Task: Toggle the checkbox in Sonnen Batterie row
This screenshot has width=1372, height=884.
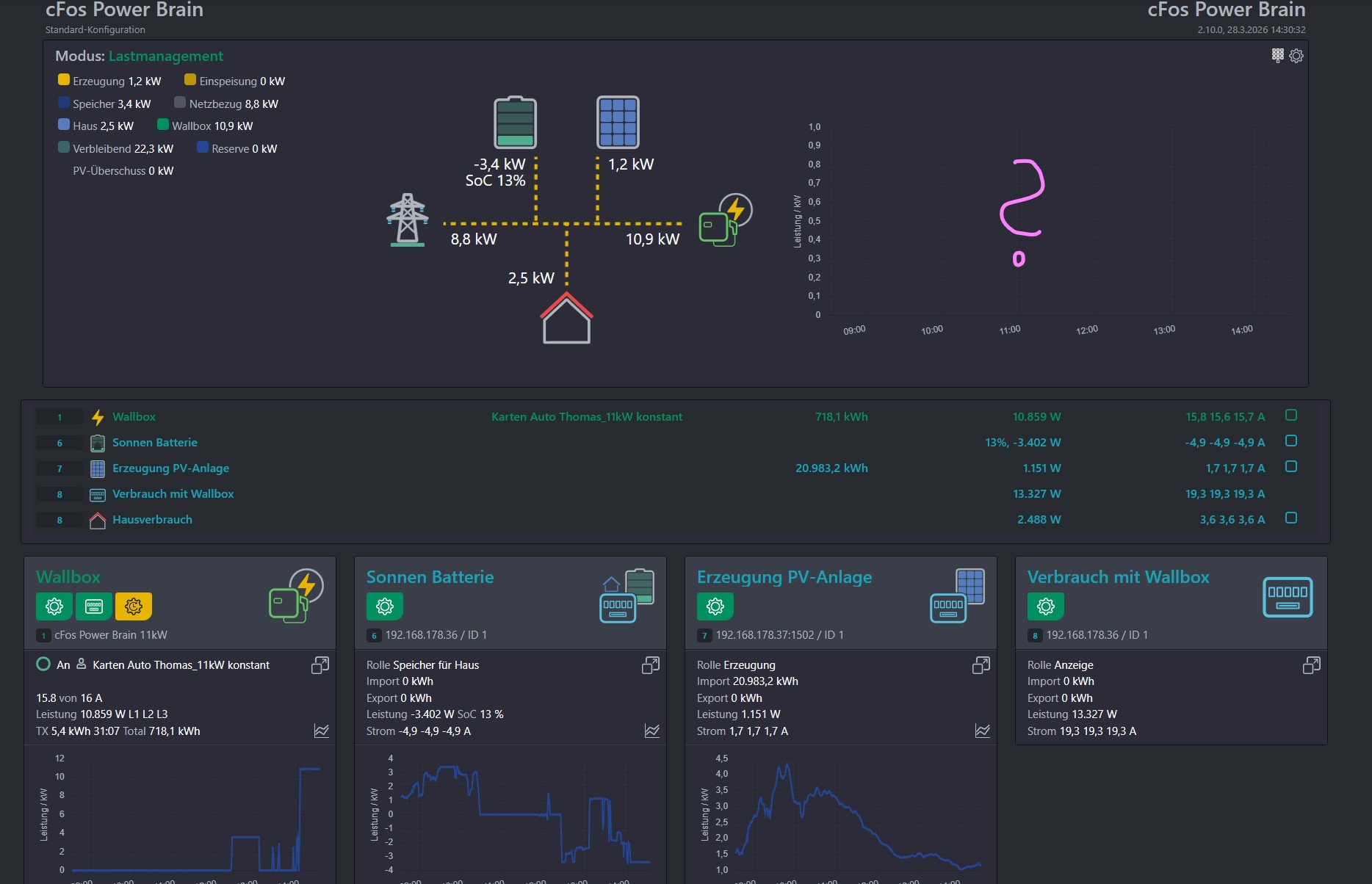Action: [1291, 441]
